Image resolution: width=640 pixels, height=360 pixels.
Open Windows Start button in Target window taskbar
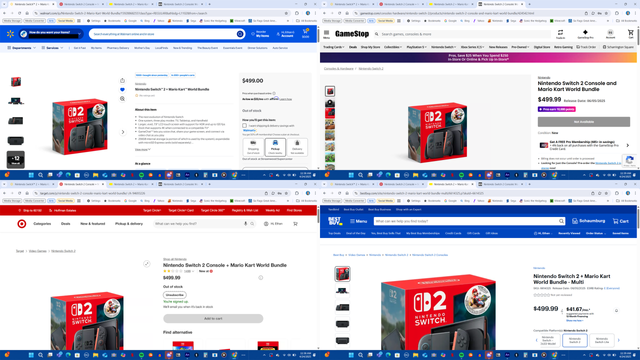31,355
